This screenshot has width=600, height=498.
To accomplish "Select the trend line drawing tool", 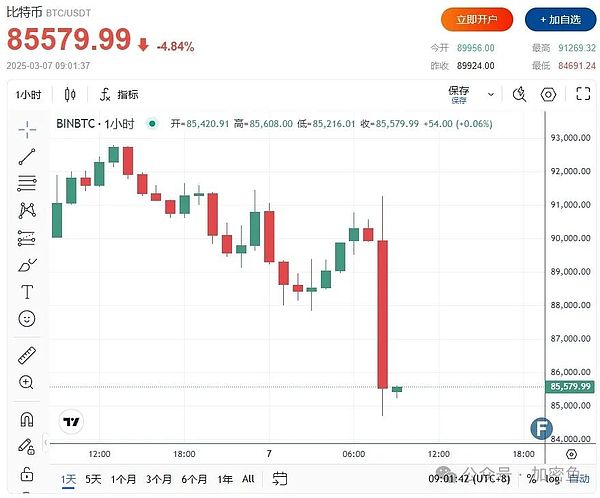I will point(27,156).
